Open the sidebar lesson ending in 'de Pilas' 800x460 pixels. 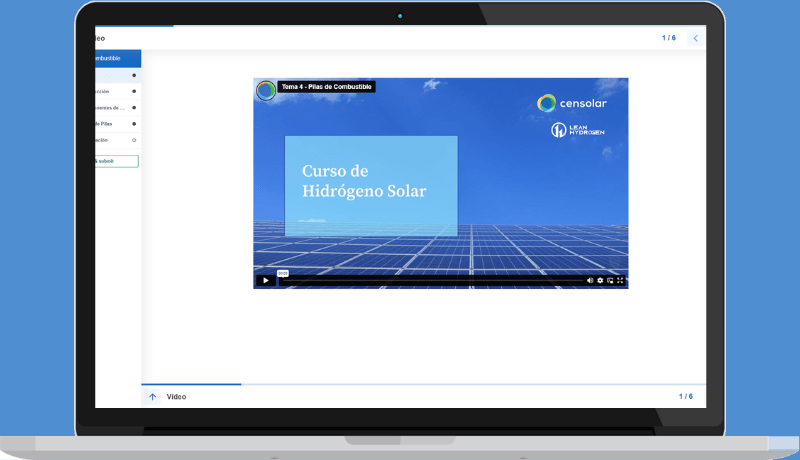point(118,124)
